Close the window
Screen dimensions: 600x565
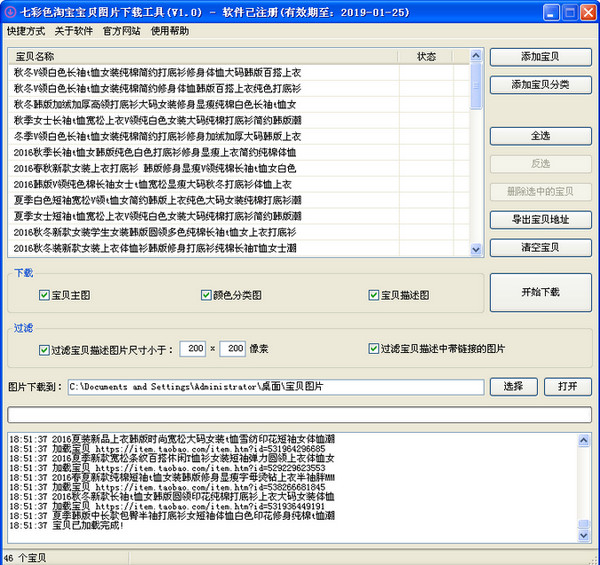(588, 13)
